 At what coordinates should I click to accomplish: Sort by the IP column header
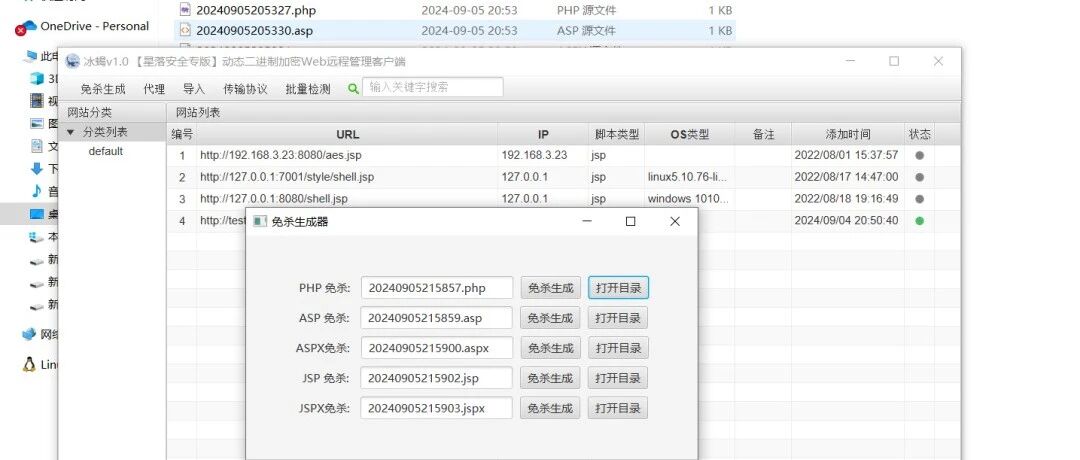543,134
